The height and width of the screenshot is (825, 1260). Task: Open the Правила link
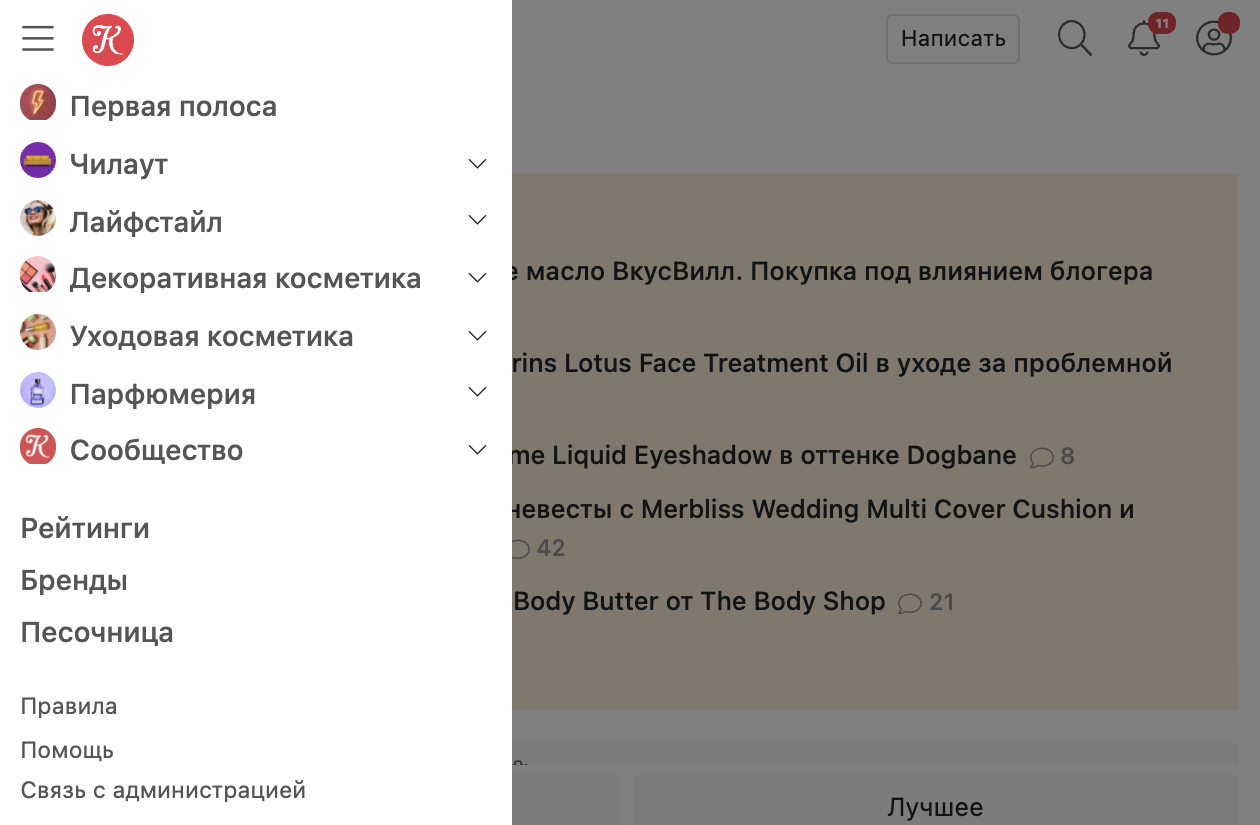(69, 706)
